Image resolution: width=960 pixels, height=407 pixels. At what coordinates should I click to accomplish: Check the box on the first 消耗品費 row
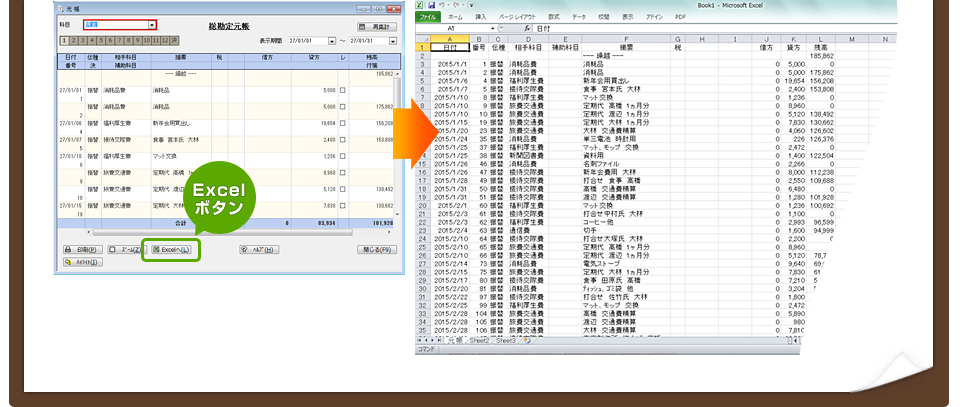(343, 90)
